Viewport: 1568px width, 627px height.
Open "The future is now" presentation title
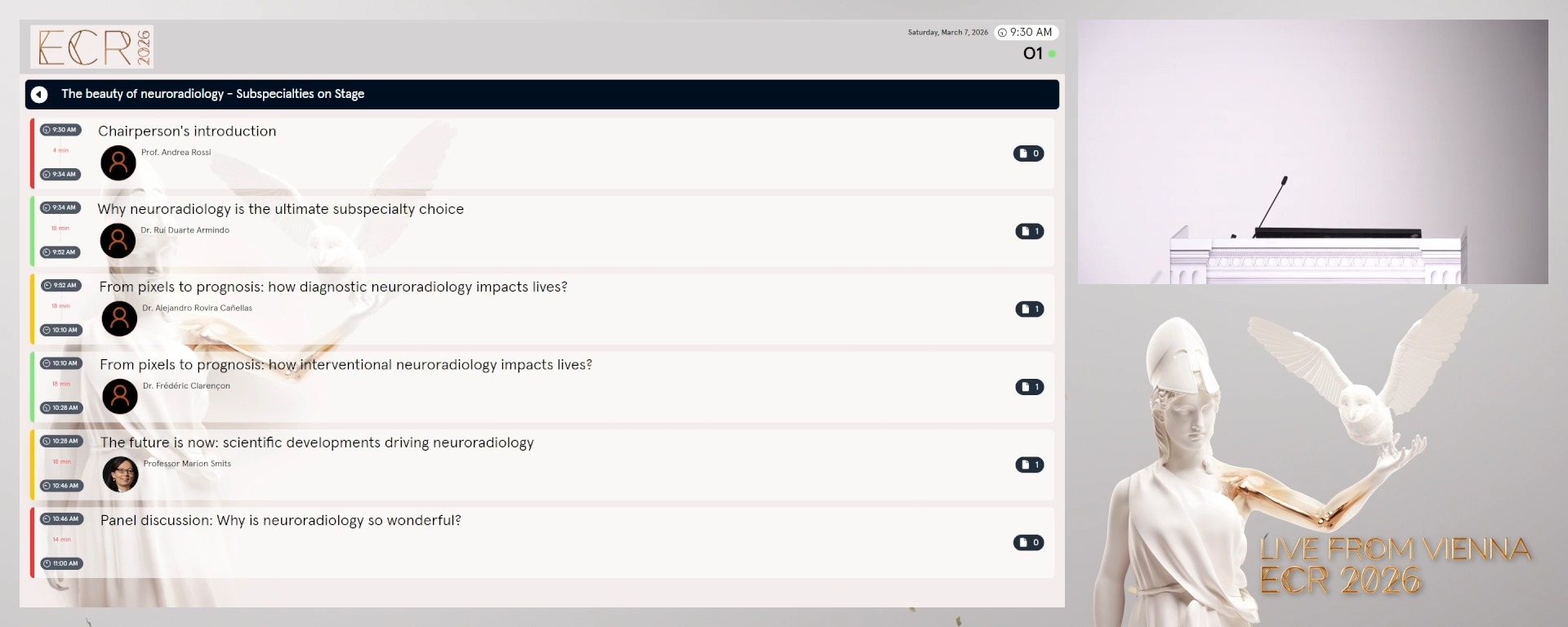tap(317, 442)
